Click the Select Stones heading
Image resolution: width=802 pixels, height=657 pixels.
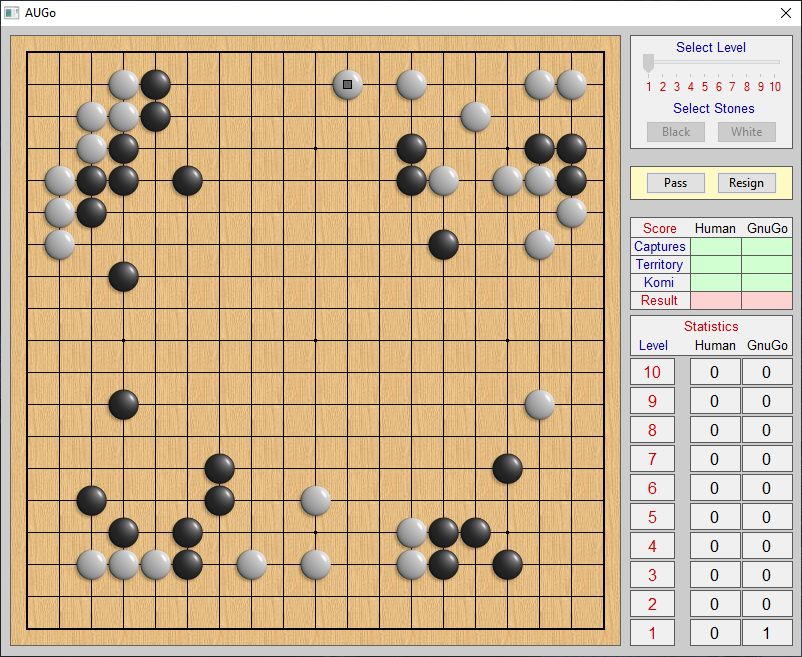(714, 108)
